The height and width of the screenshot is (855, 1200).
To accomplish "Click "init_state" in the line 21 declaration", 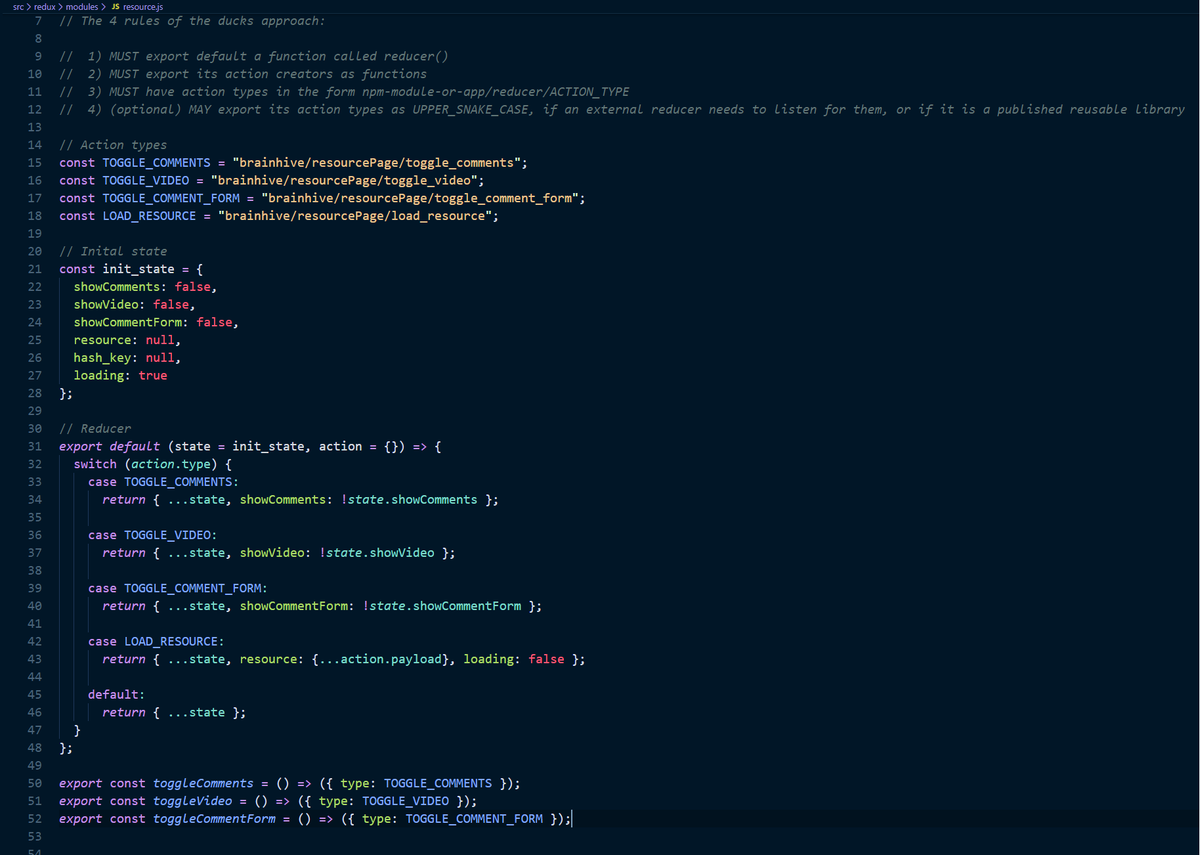I will pyautogui.click(x=139, y=269).
